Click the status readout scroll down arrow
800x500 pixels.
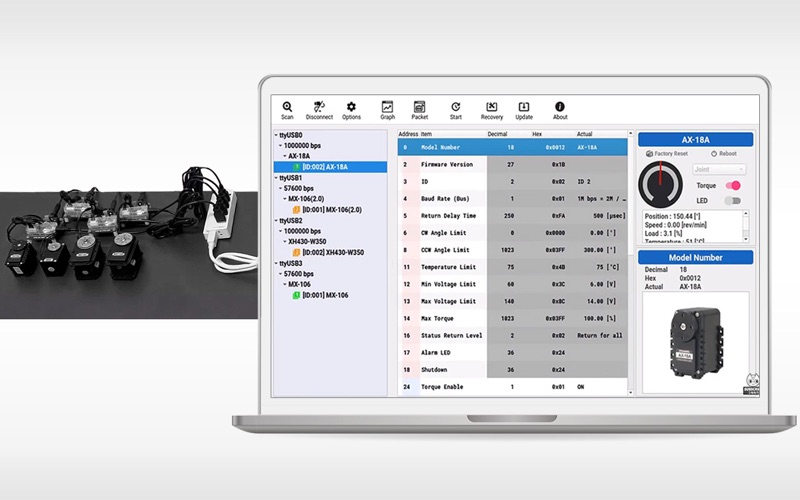click(x=746, y=239)
